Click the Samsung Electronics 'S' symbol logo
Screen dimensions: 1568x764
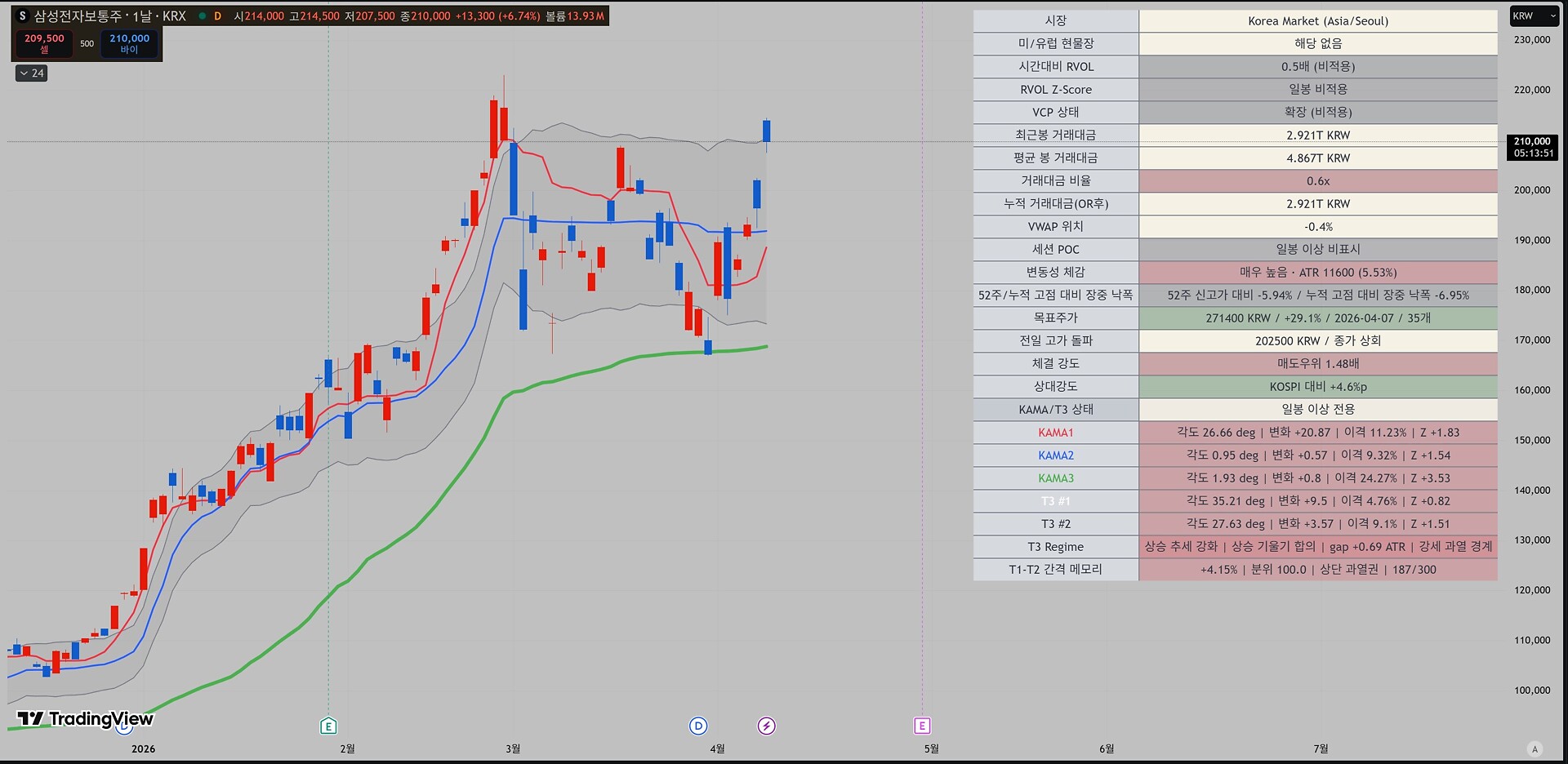click(x=23, y=16)
